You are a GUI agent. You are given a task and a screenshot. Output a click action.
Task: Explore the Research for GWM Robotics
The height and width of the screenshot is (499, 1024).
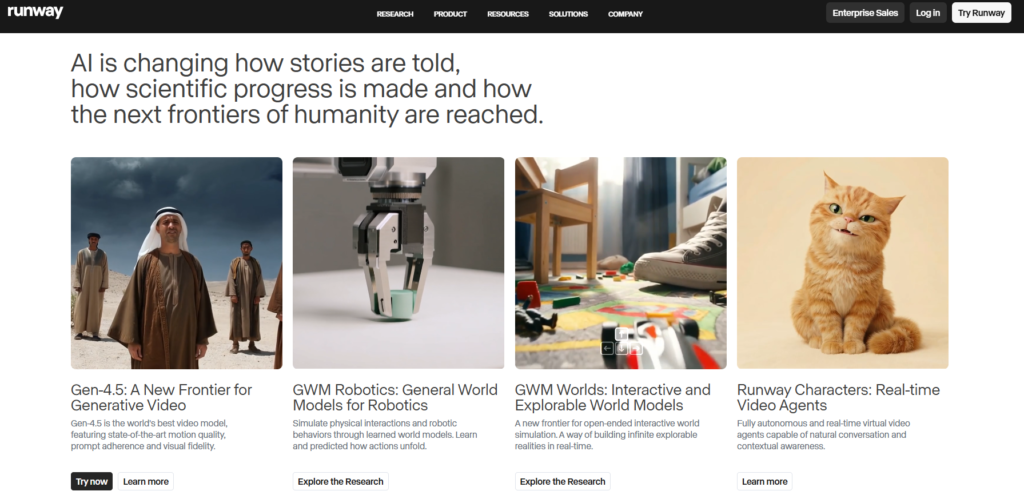340,481
